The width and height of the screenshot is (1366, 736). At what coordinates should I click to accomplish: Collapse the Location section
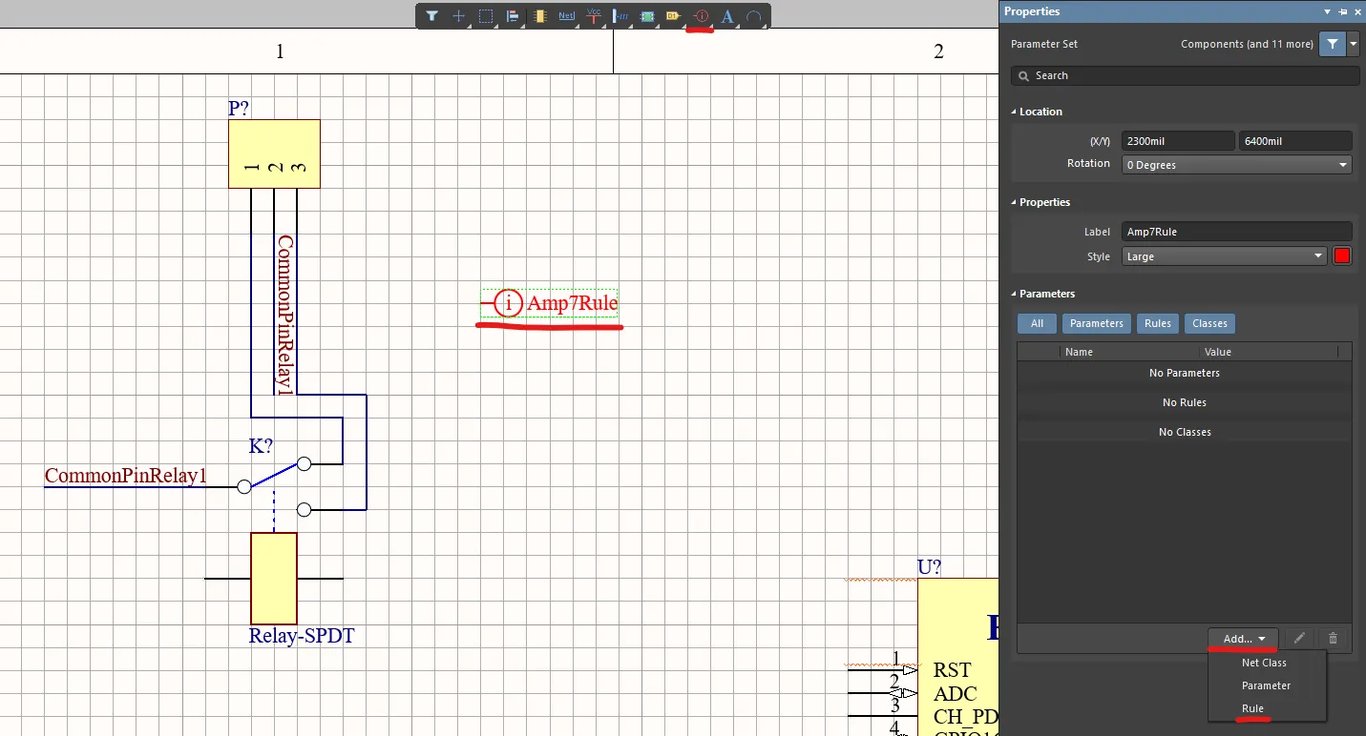[1014, 112]
